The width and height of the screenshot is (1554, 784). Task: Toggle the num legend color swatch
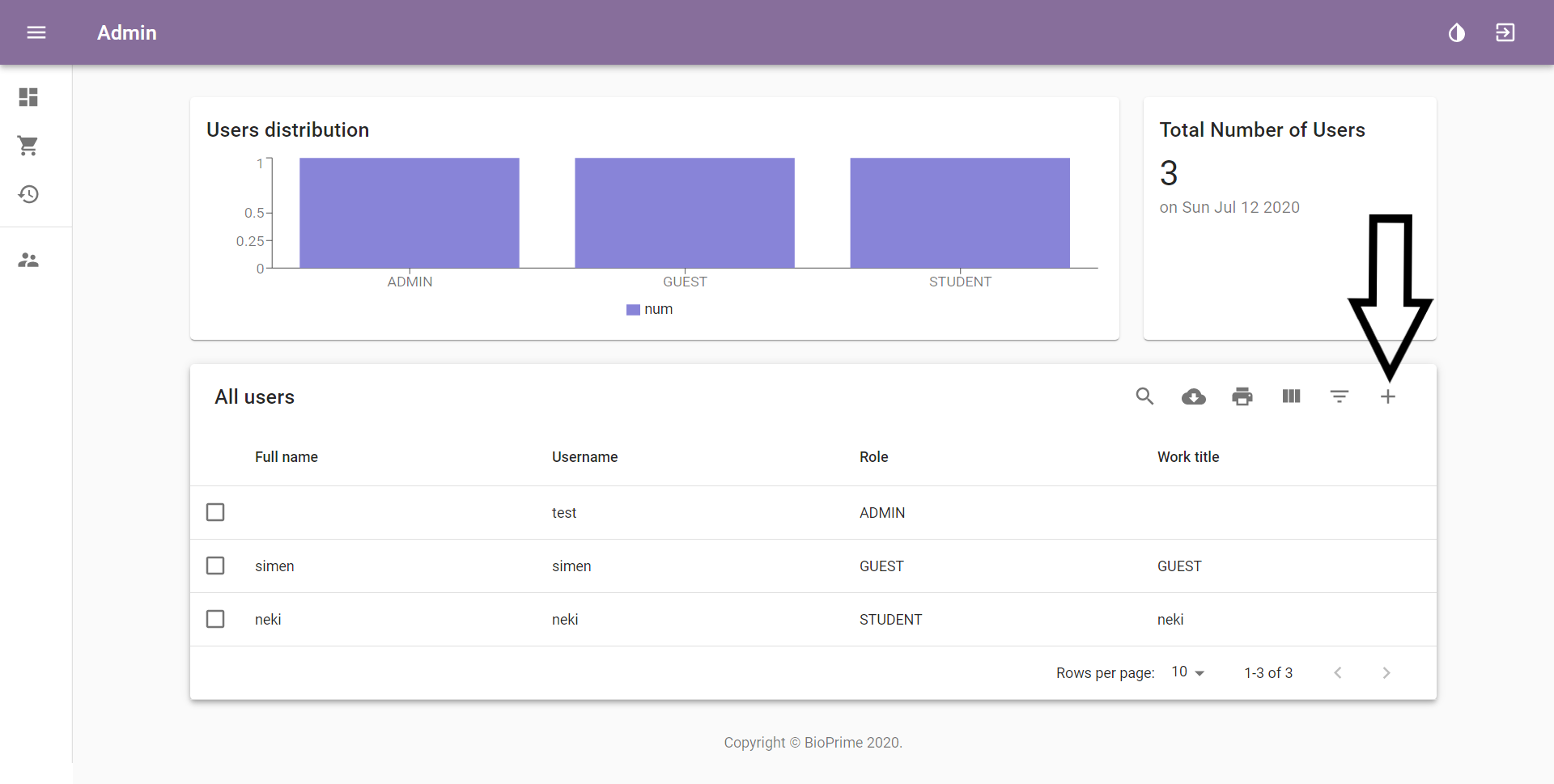pyautogui.click(x=633, y=310)
